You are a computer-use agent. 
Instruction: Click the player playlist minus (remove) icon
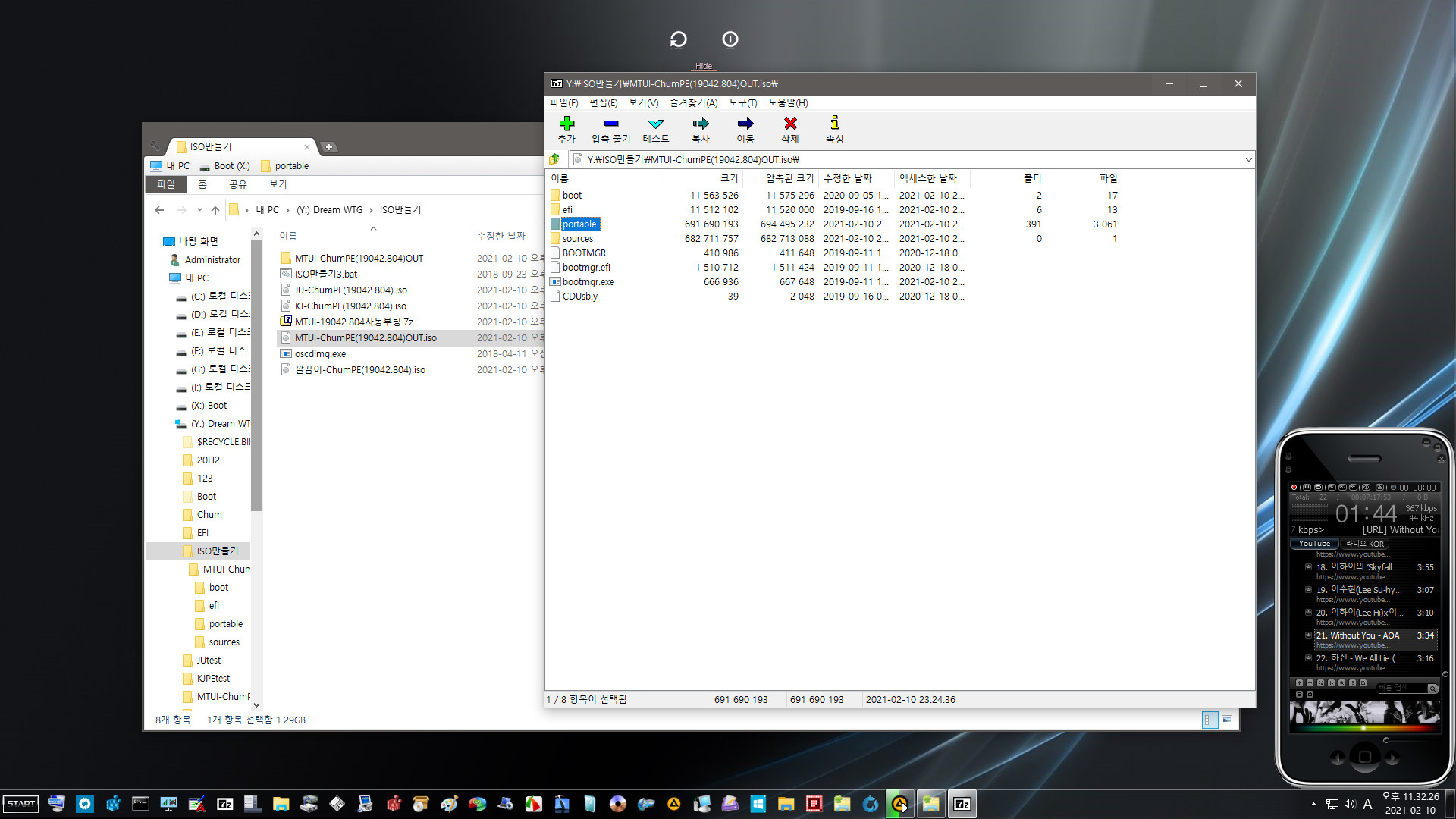pyautogui.click(x=1310, y=683)
